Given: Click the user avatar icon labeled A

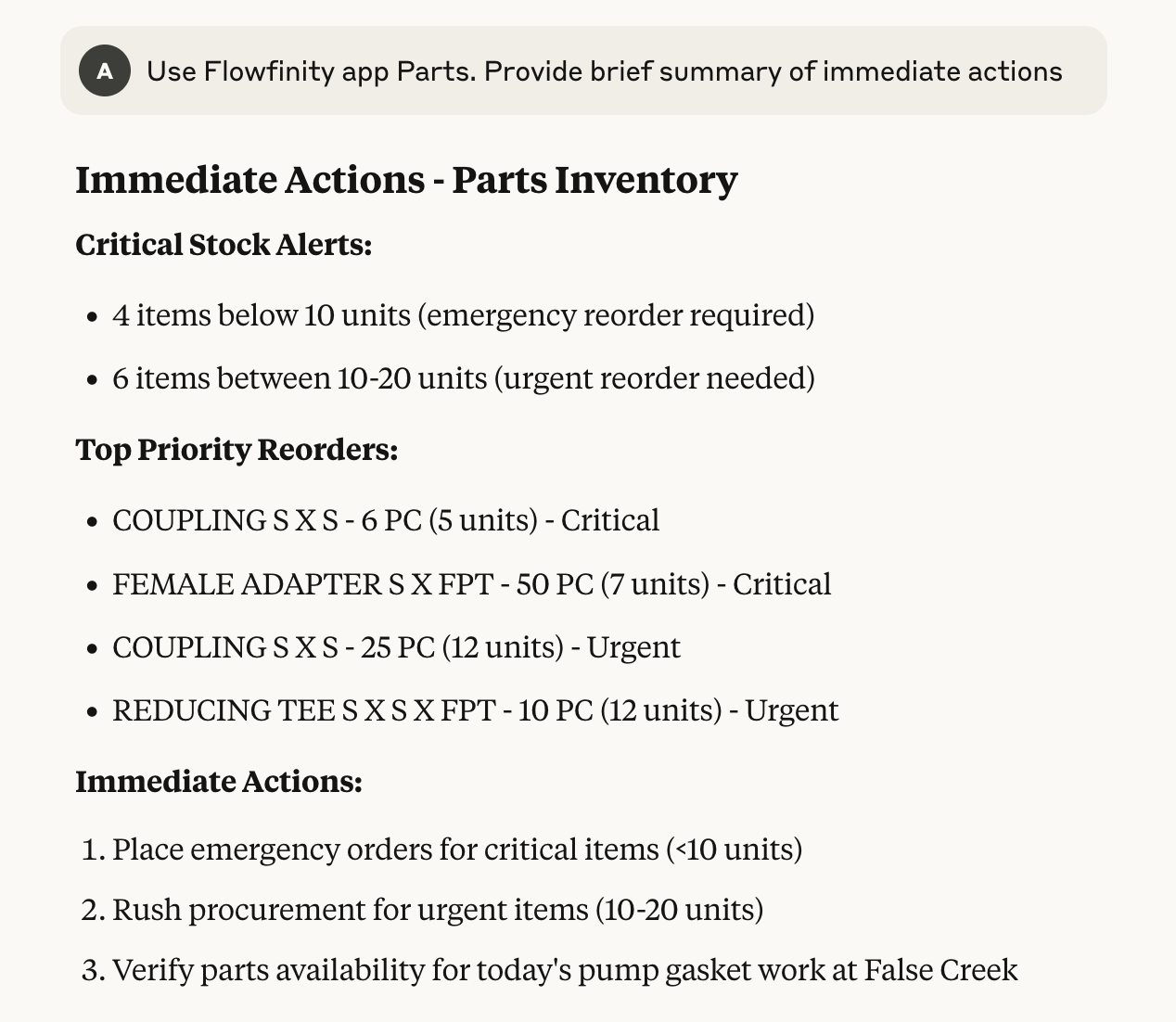Looking at the screenshot, I should click(104, 71).
